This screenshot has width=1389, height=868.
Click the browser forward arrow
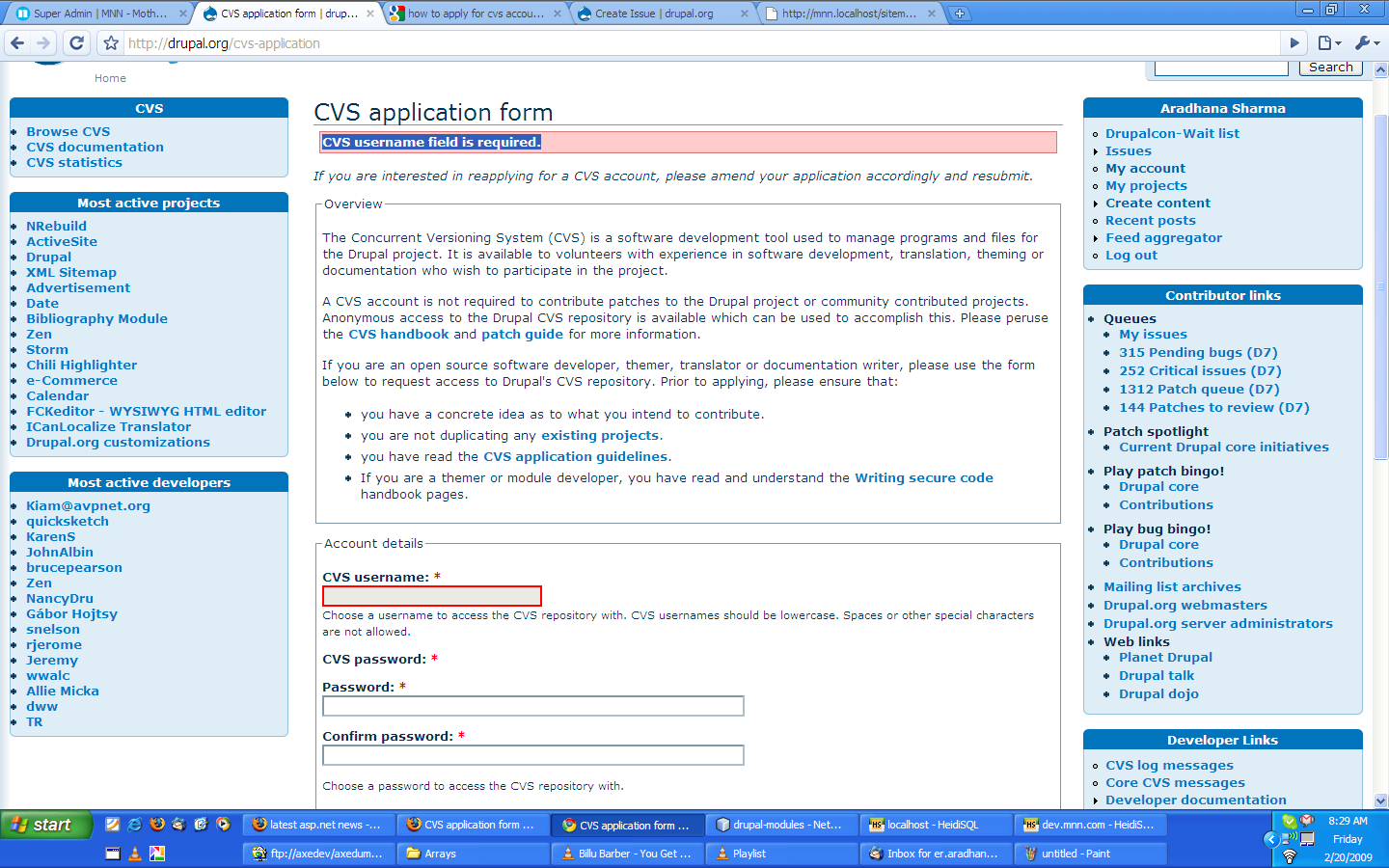point(43,43)
